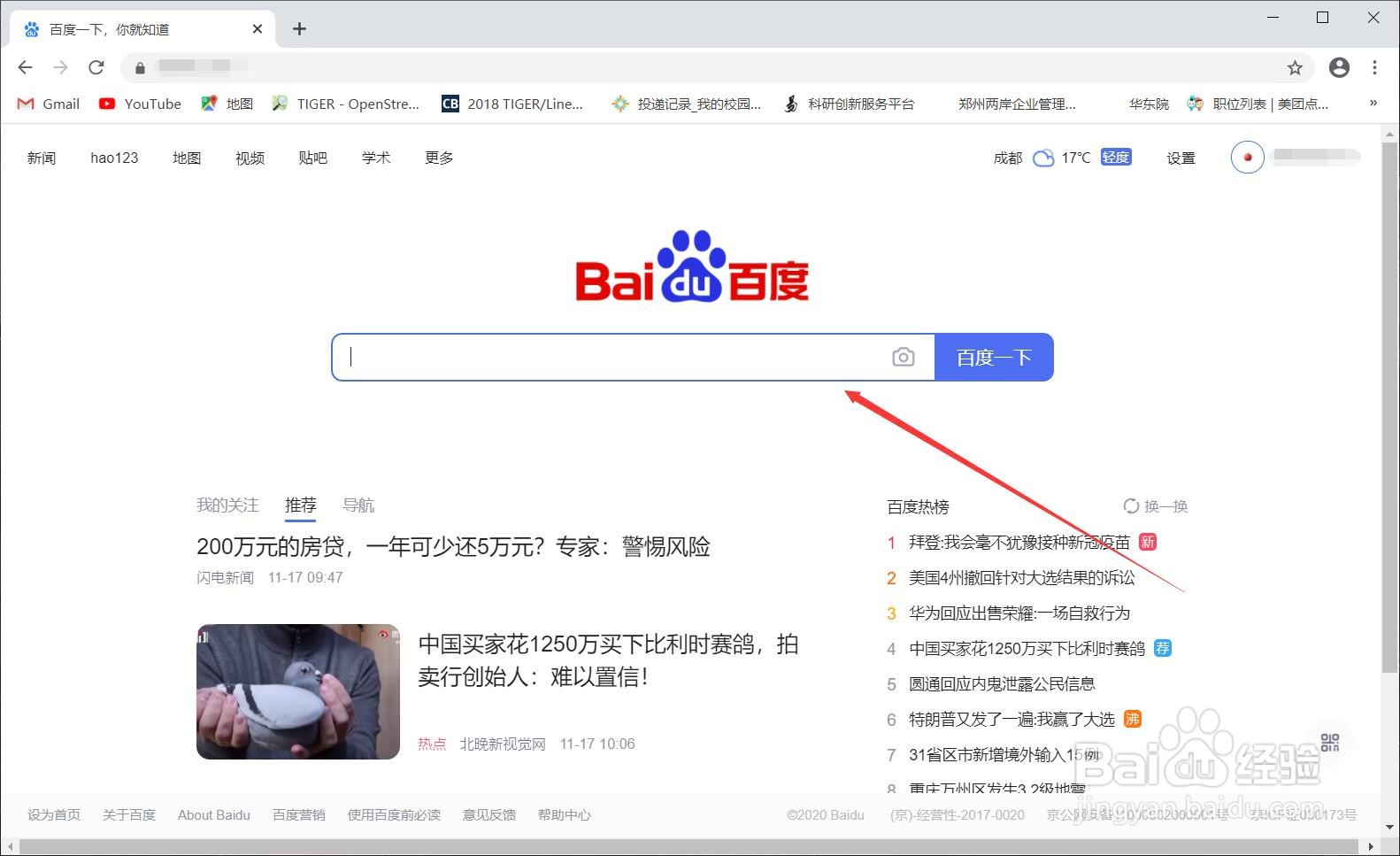Viewport: 1400px width, 856px height.
Task: Open the 中国买家花1250万 article headline
Action: pyautogui.click(x=608, y=660)
